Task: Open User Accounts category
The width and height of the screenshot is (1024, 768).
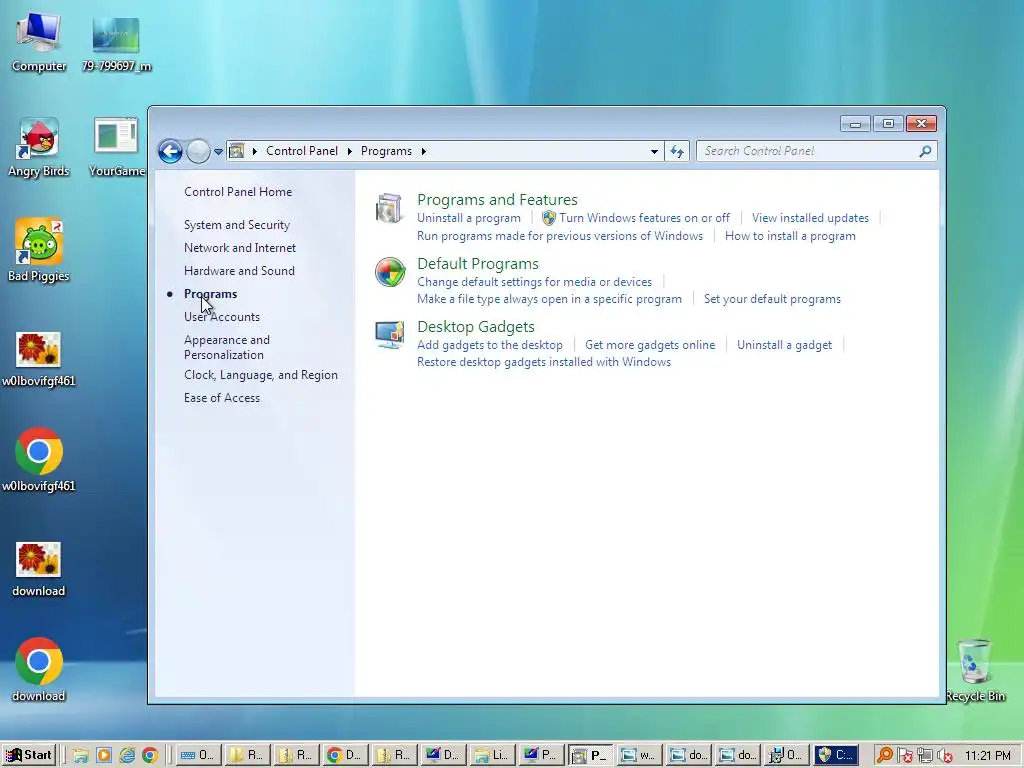Action: 221,317
